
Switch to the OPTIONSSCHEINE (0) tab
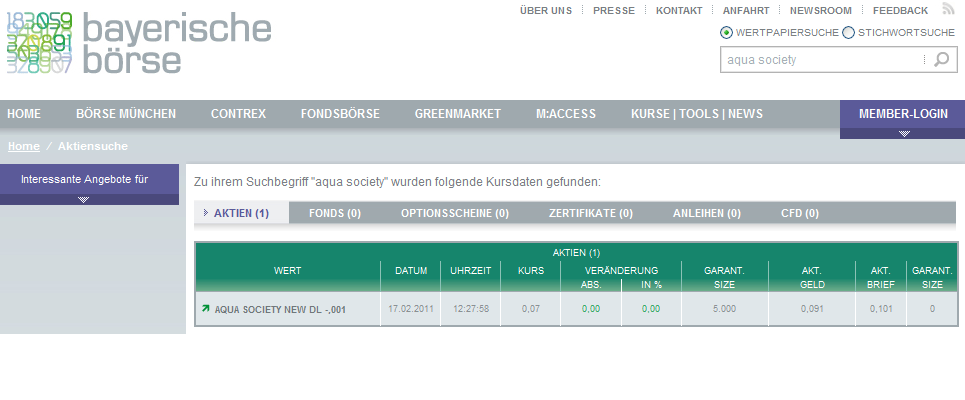point(455,214)
